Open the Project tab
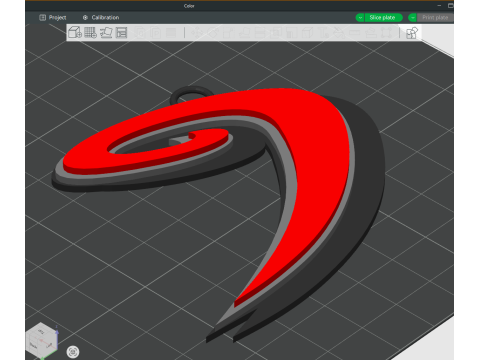 click(x=53, y=17)
